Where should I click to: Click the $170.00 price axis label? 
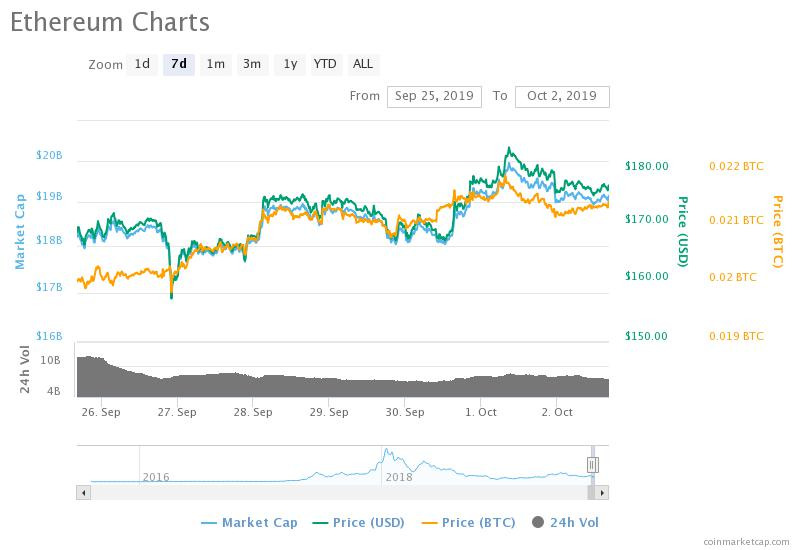pos(646,219)
